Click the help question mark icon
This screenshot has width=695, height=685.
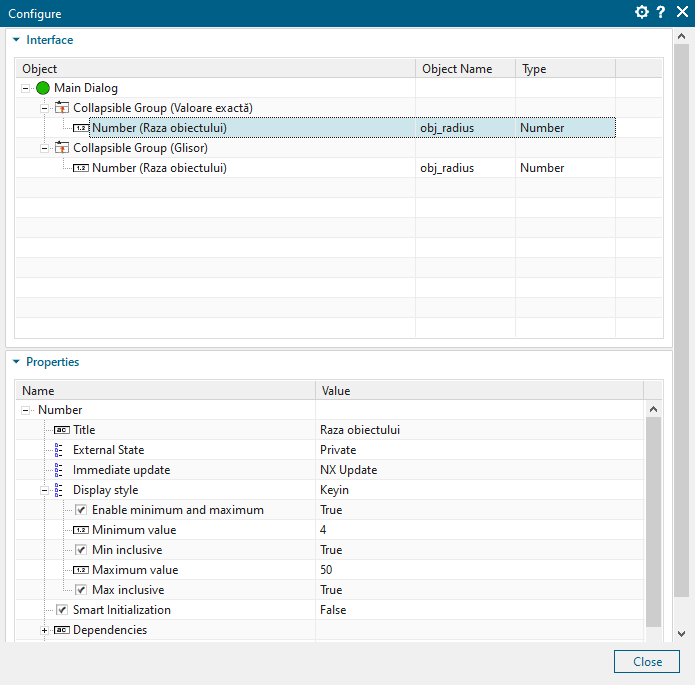661,12
